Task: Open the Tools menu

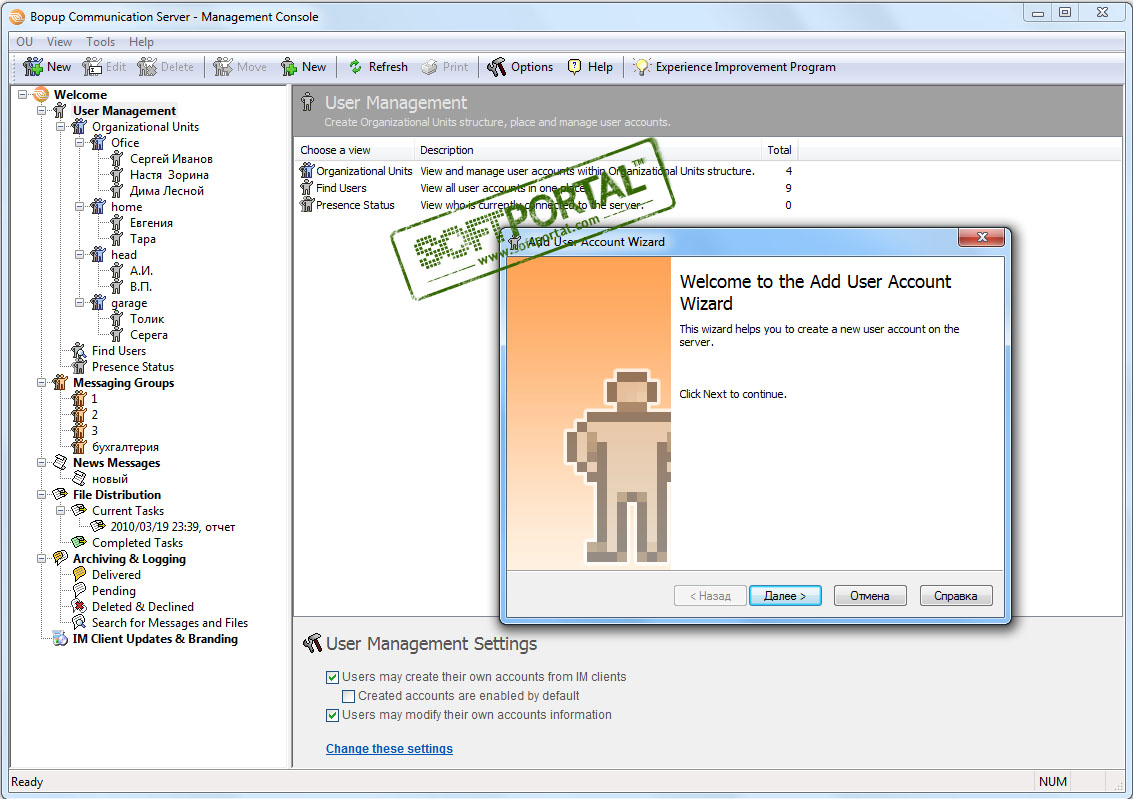Action: [x=100, y=42]
